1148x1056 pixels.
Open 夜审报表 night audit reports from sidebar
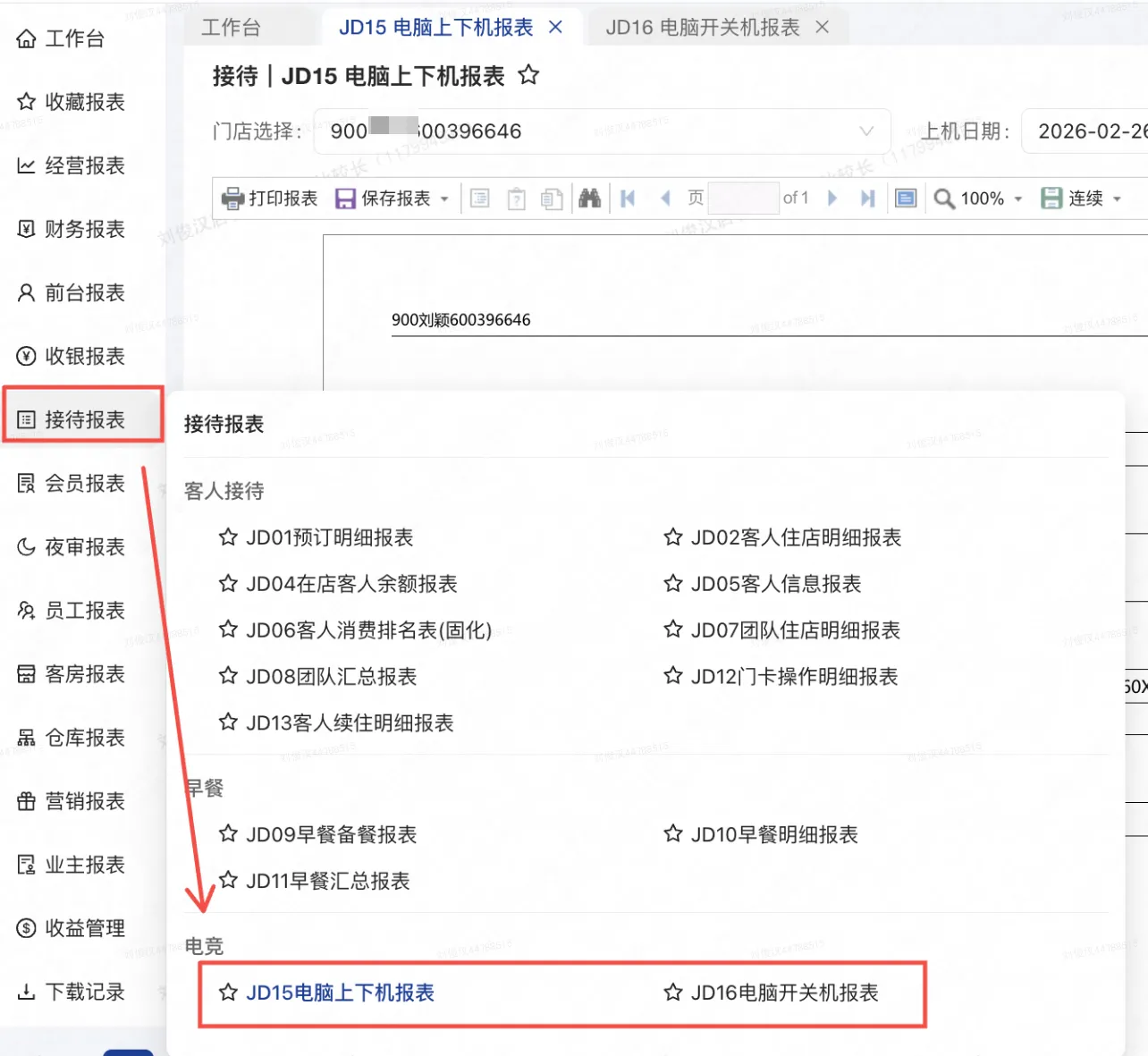(72, 546)
